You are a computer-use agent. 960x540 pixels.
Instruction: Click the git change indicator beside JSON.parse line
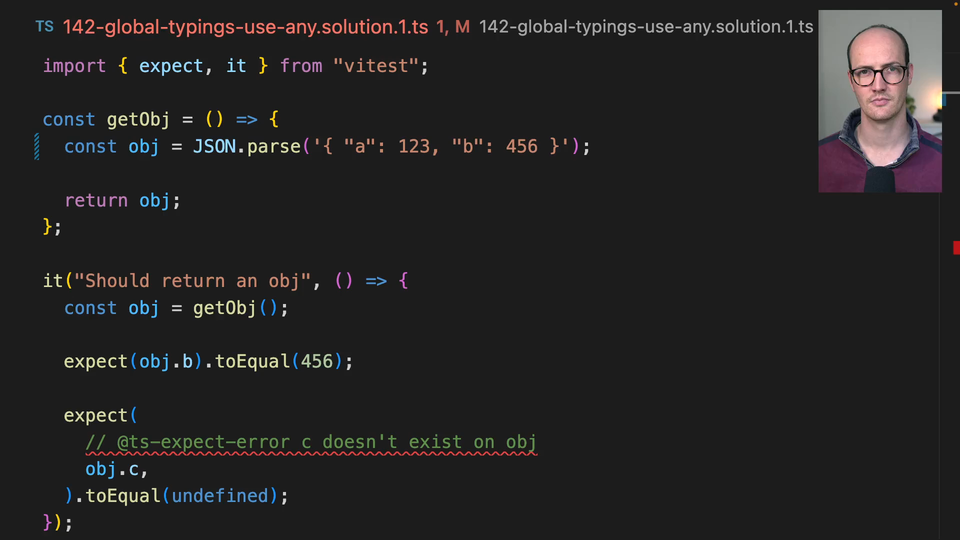pyautogui.click(x=37, y=147)
